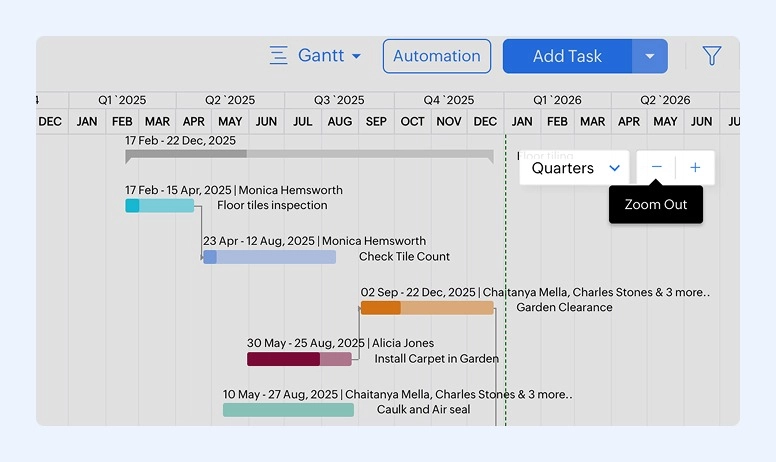
Task: Open the Quarters scale dropdown
Action: coord(574,168)
